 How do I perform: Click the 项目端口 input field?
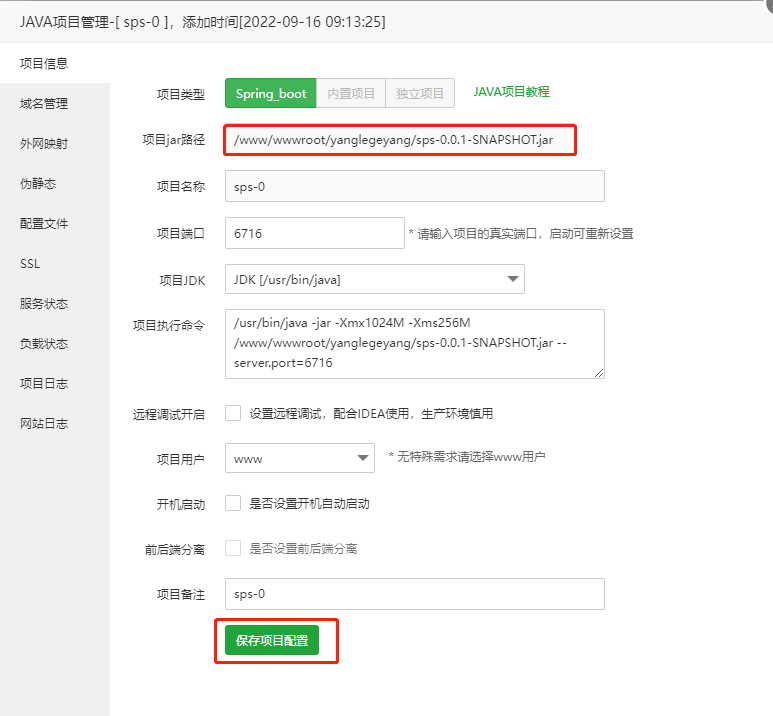(x=314, y=233)
